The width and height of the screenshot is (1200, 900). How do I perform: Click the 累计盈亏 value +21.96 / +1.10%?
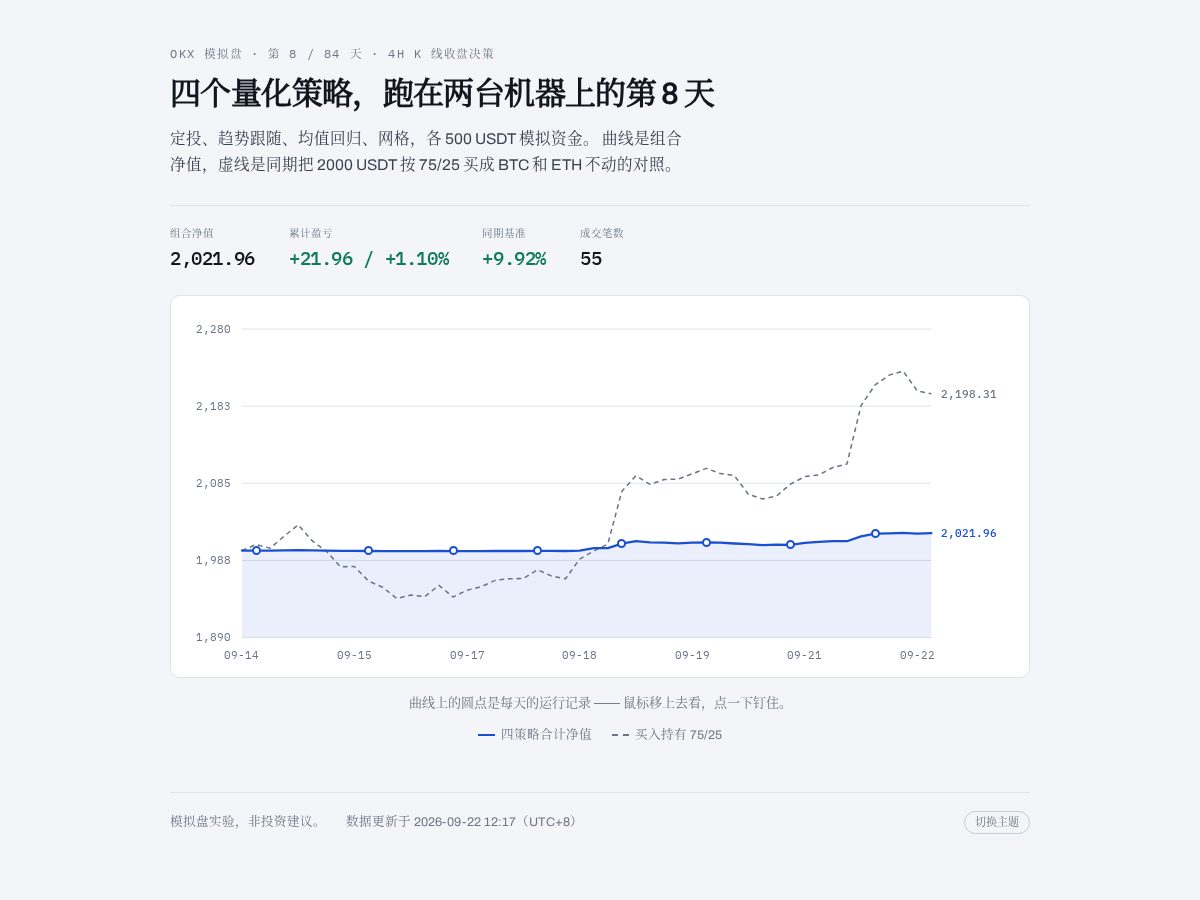[369, 259]
